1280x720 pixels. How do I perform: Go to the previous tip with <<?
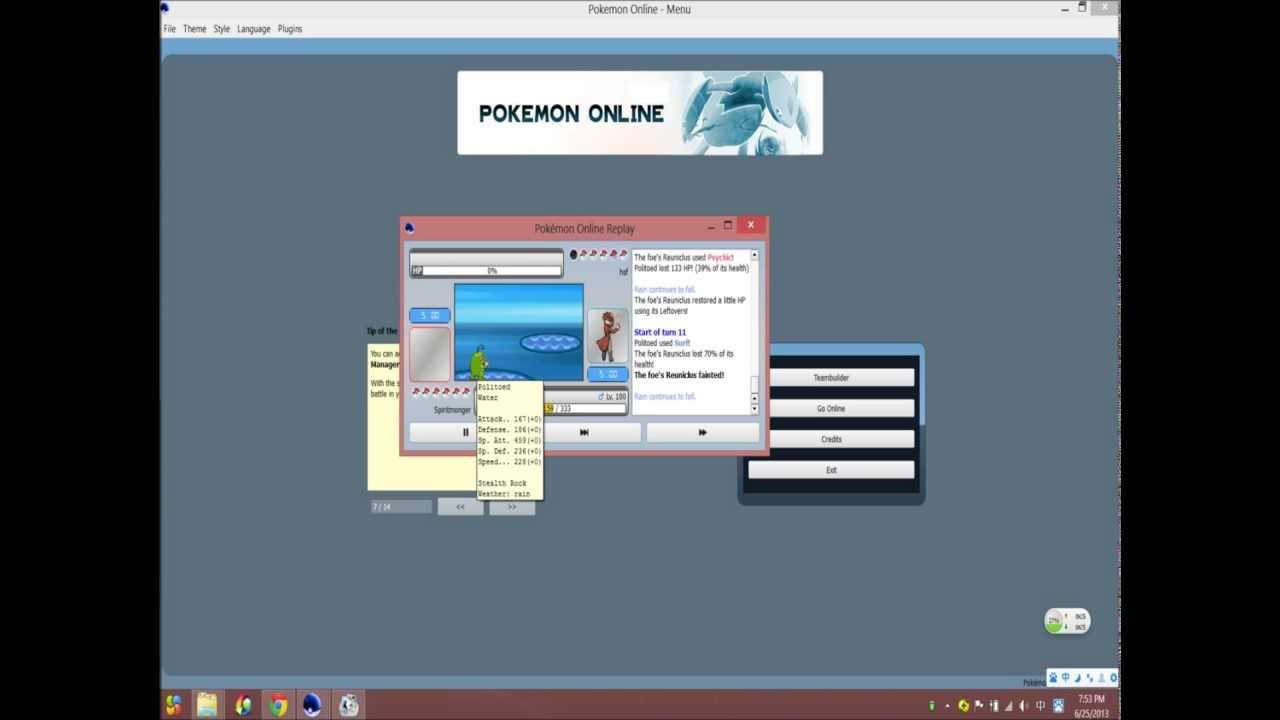coord(460,507)
